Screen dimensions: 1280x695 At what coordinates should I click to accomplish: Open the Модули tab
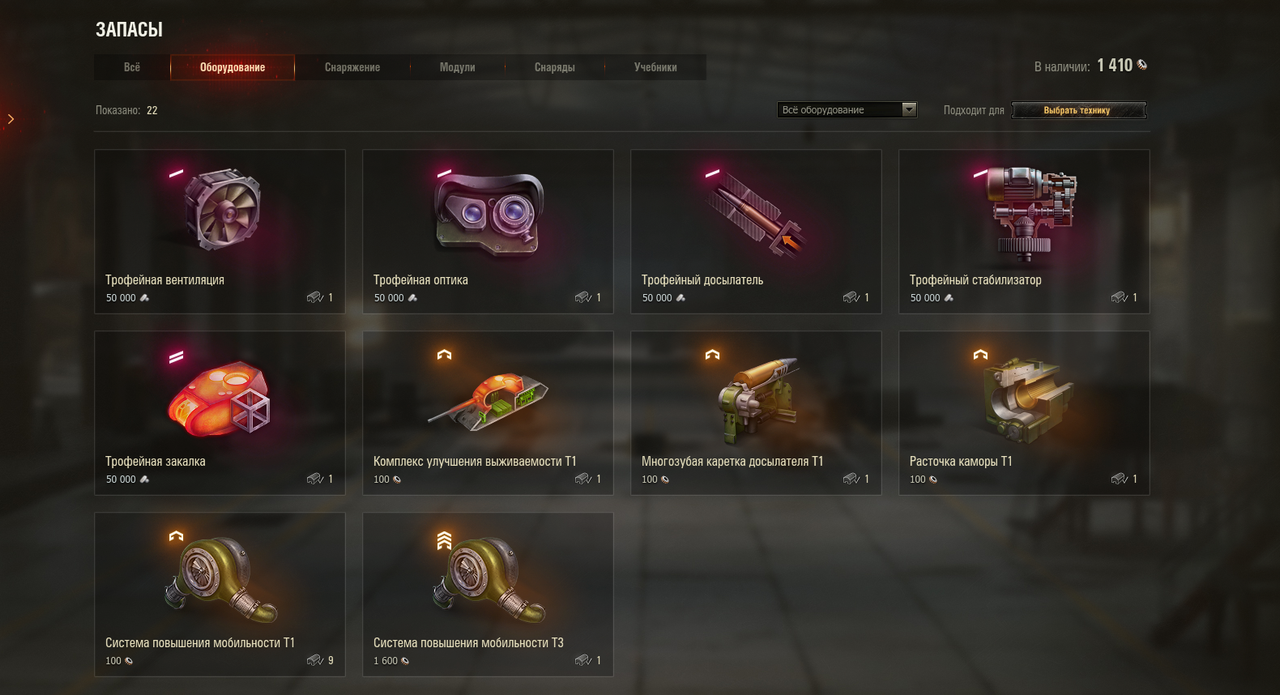[457, 67]
